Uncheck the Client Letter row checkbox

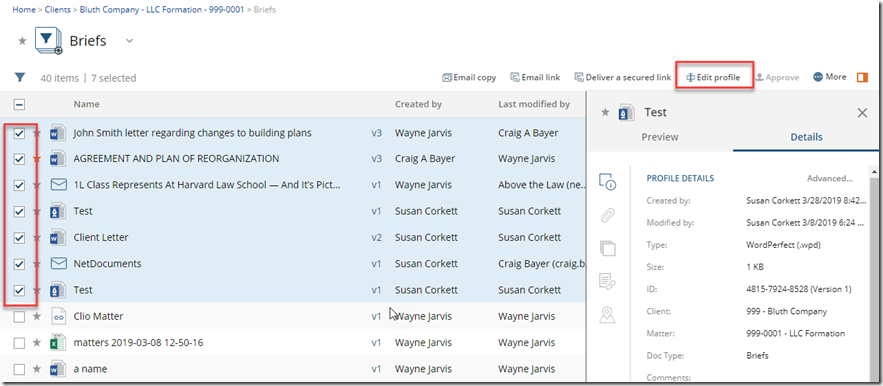[19, 238]
